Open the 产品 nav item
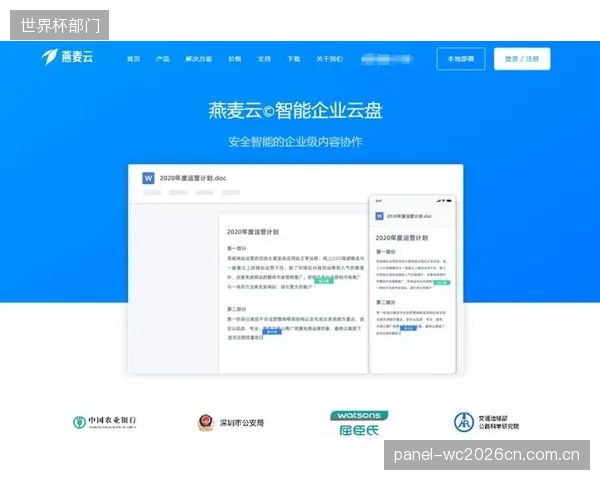600x480 pixels. 163,59
